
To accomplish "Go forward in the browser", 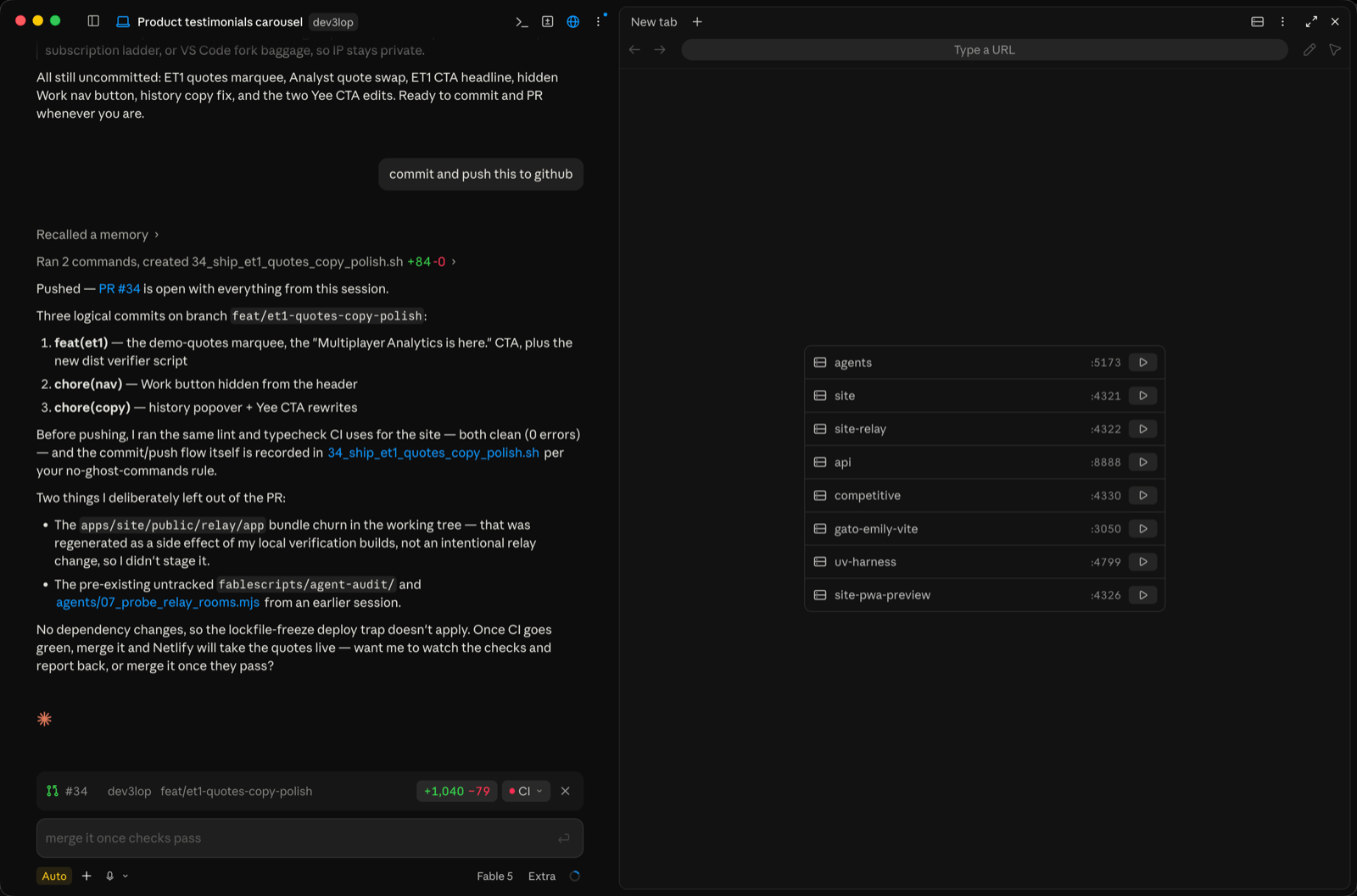I will (x=660, y=49).
